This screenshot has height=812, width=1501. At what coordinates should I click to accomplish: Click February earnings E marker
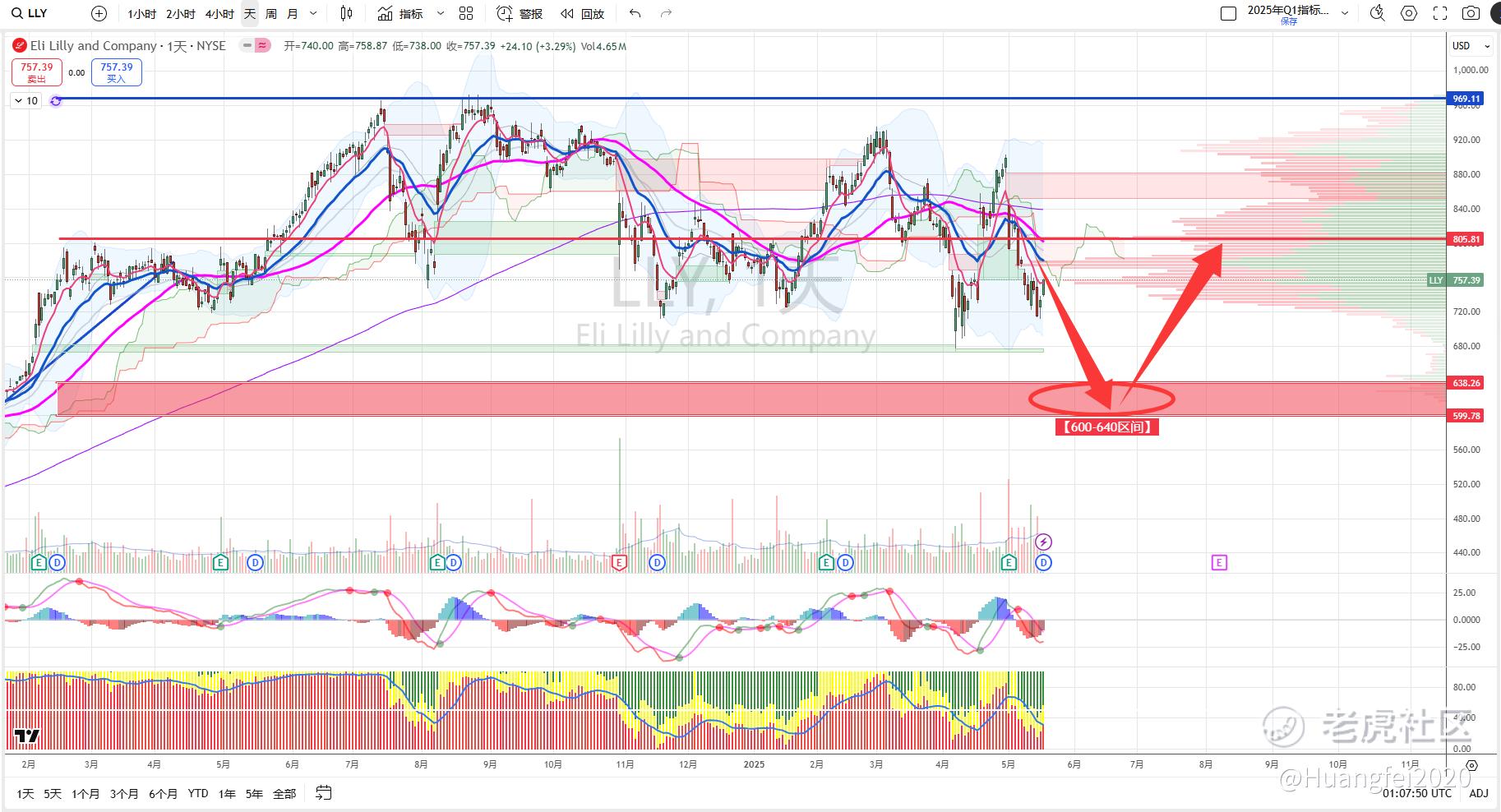pyautogui.click(x=39, y=563)
